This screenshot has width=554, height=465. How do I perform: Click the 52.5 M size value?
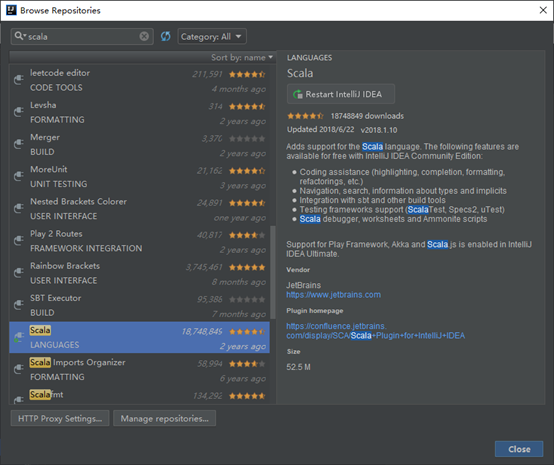(x=298, y=367)
